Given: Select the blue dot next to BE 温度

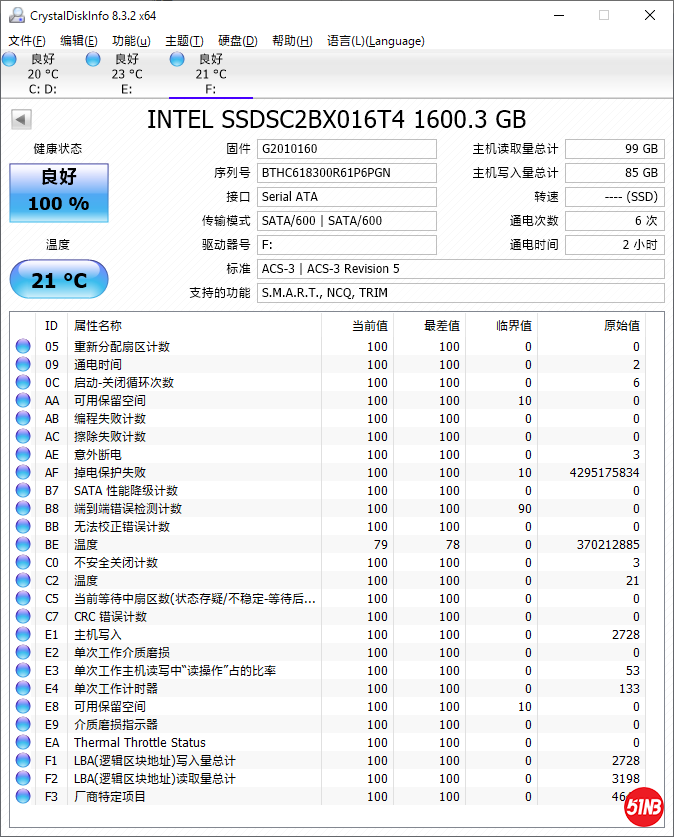Looking at the screenshot, I should point(23,544).
